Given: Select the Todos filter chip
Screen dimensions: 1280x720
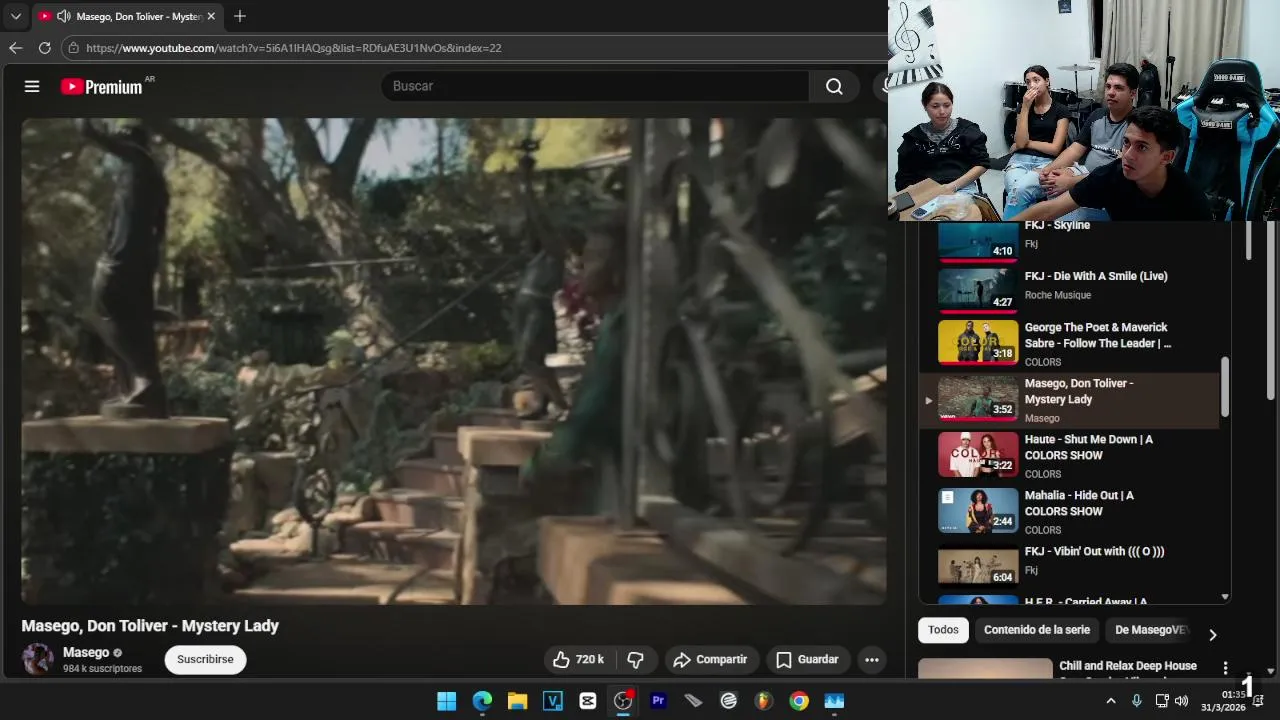Looking at the screenshot, I should [943, 630].
